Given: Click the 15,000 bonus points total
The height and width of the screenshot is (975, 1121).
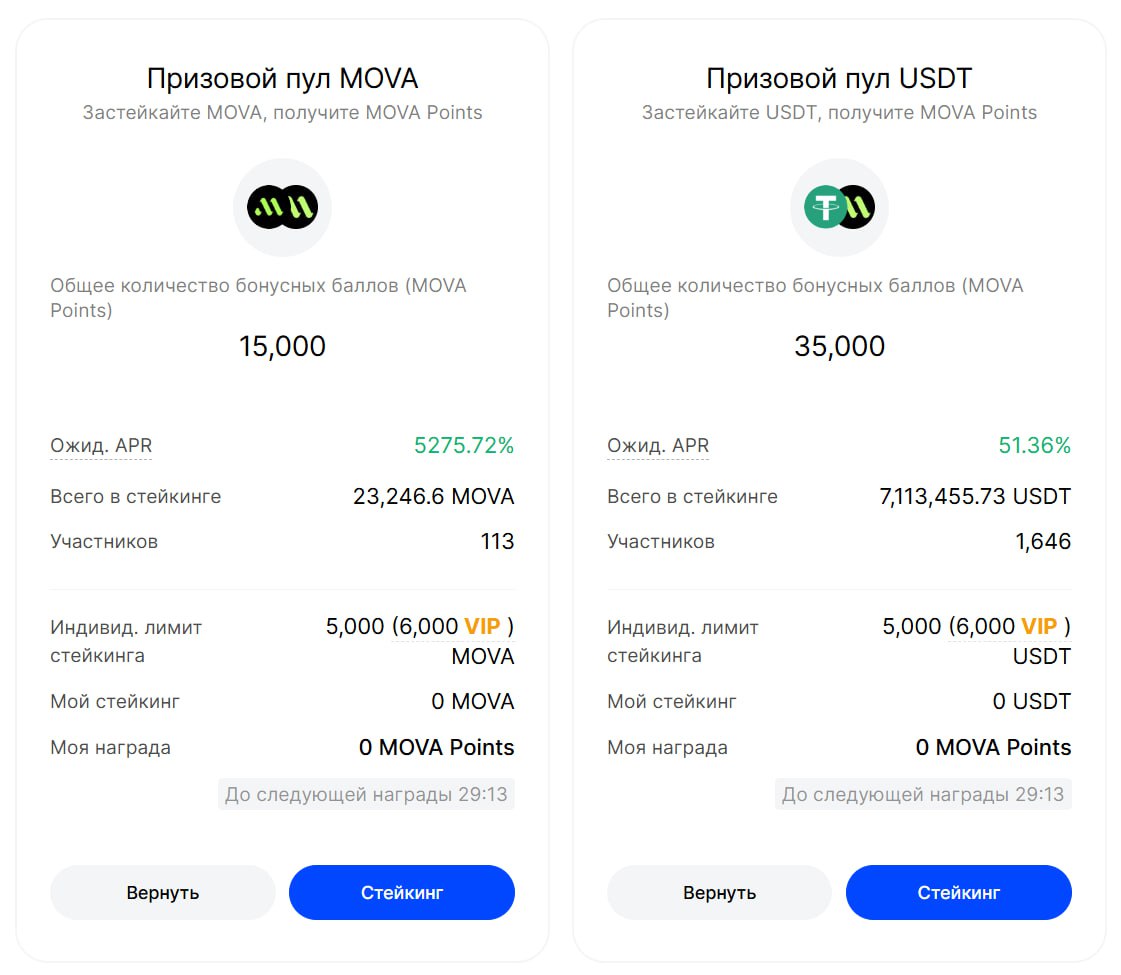Looking at the screenshot, I should [x=282, y=347].
